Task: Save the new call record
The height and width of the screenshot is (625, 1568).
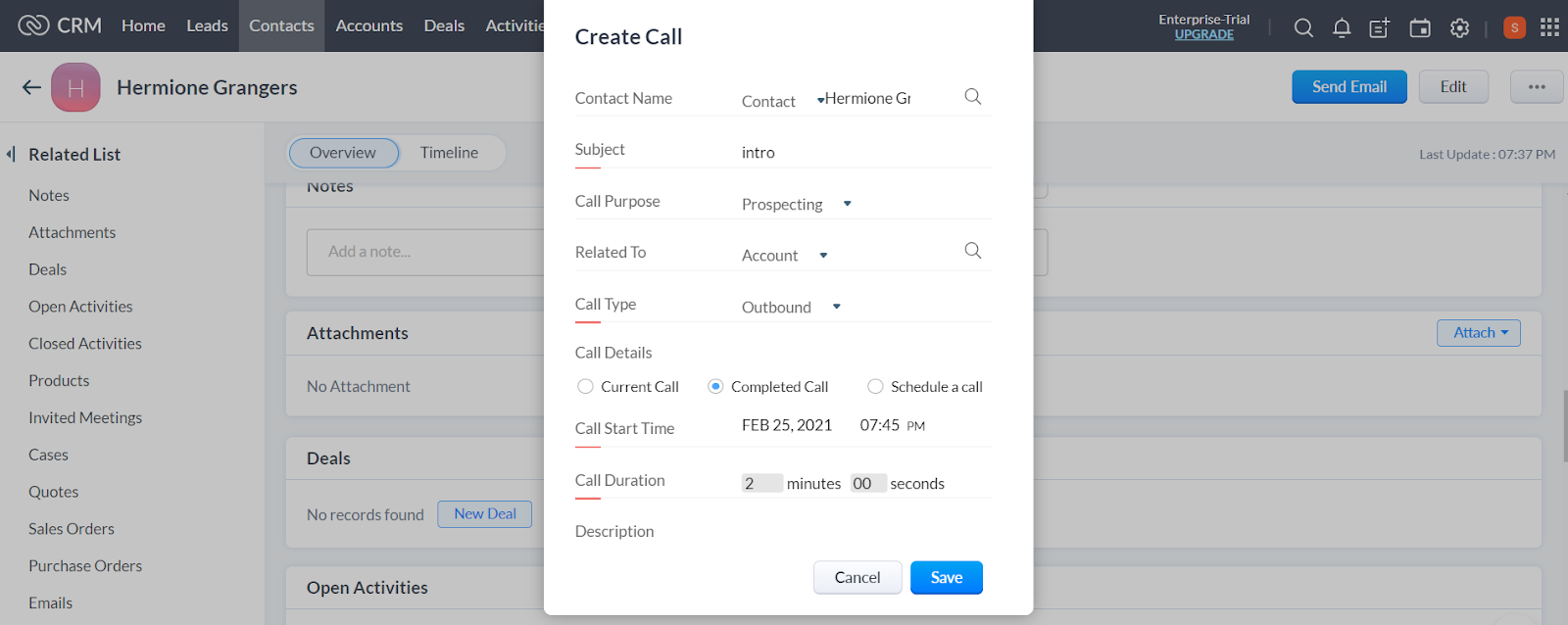Action: [945, 577]
